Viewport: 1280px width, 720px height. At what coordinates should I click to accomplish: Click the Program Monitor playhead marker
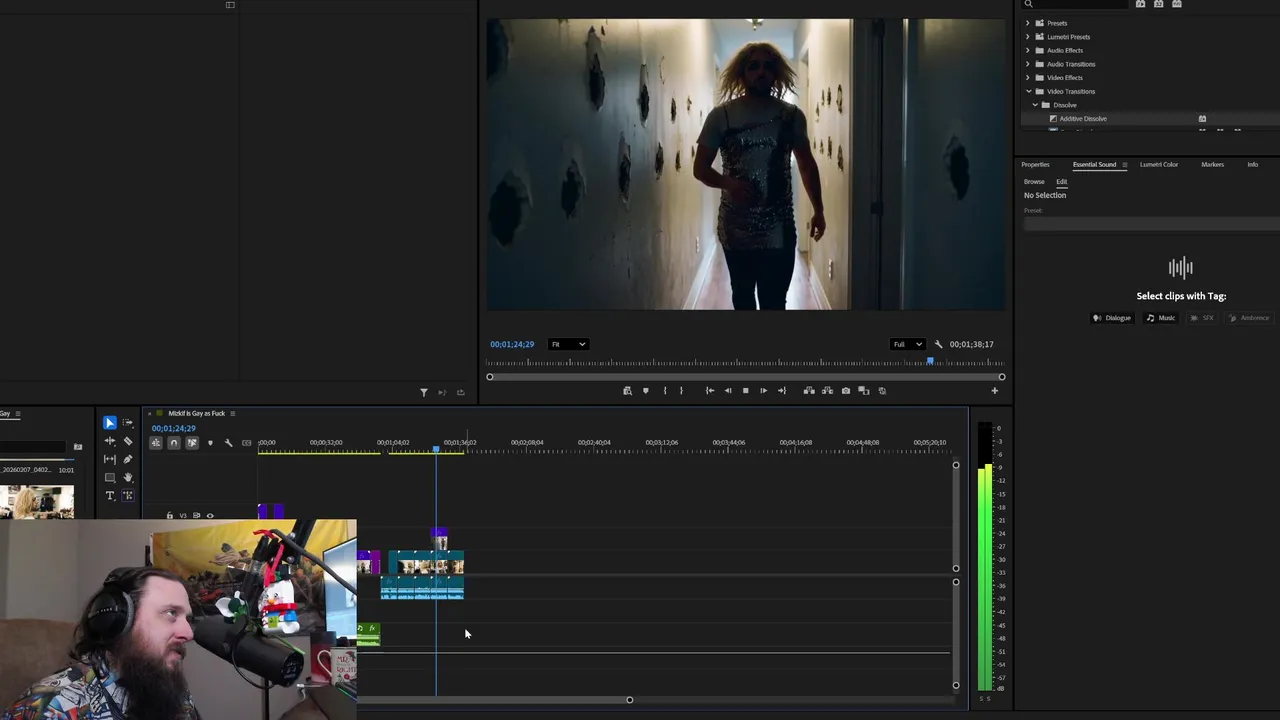click(x=930, y=362)
